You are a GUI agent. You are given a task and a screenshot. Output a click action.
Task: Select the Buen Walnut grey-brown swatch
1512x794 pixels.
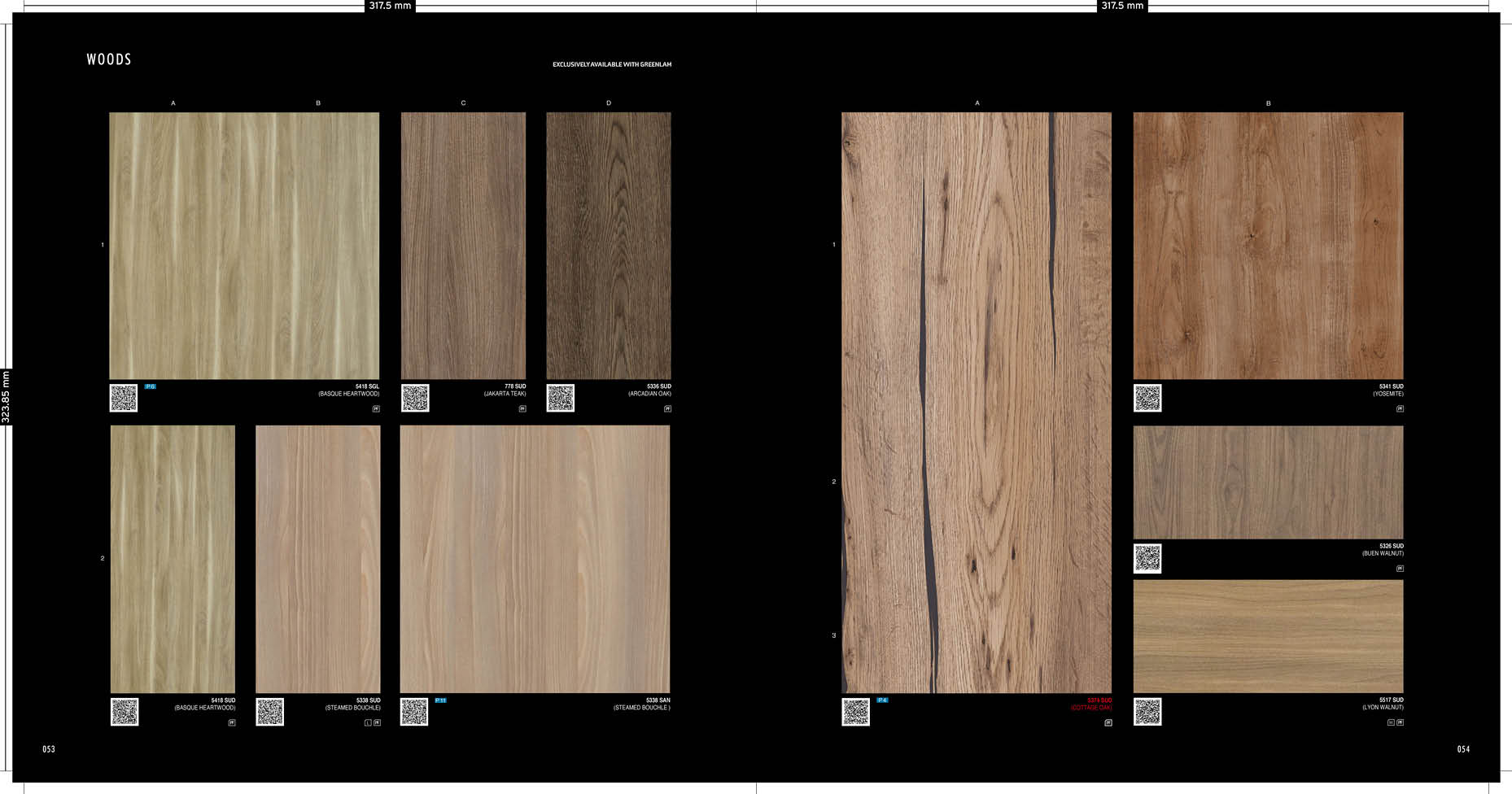1268,482
